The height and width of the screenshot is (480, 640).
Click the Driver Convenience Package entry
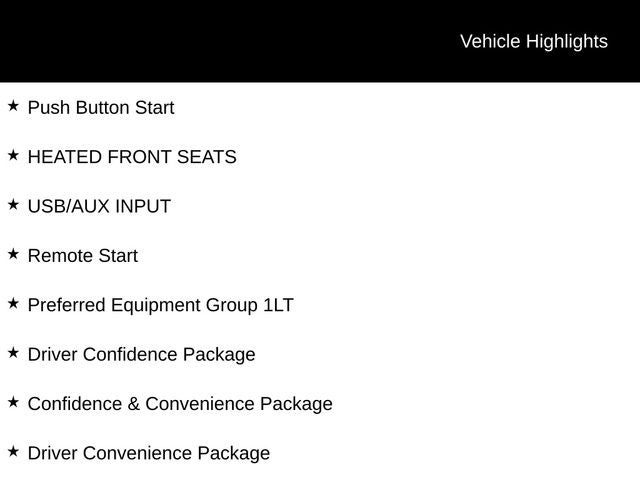tap(149, 454)
